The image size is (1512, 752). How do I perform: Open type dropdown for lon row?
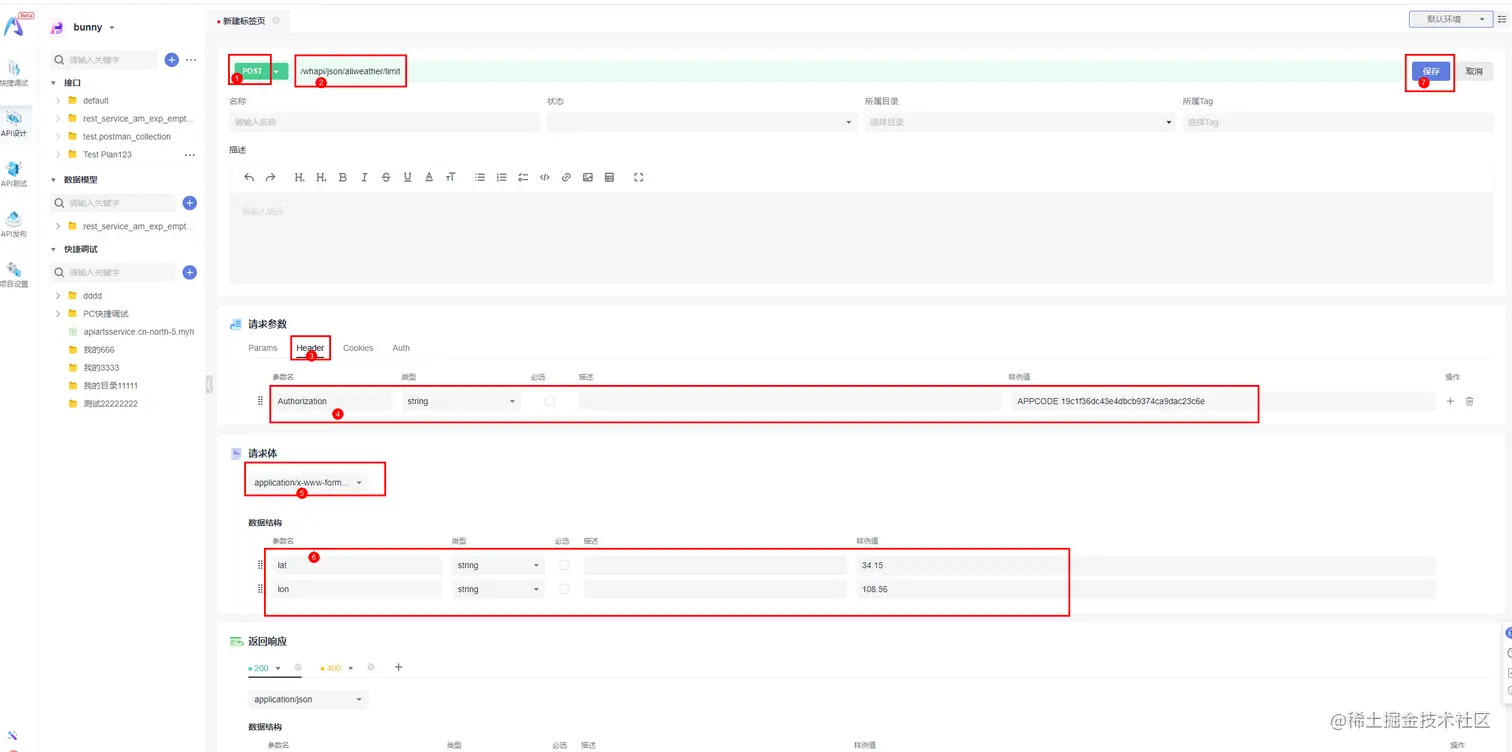tap(499, 589)
